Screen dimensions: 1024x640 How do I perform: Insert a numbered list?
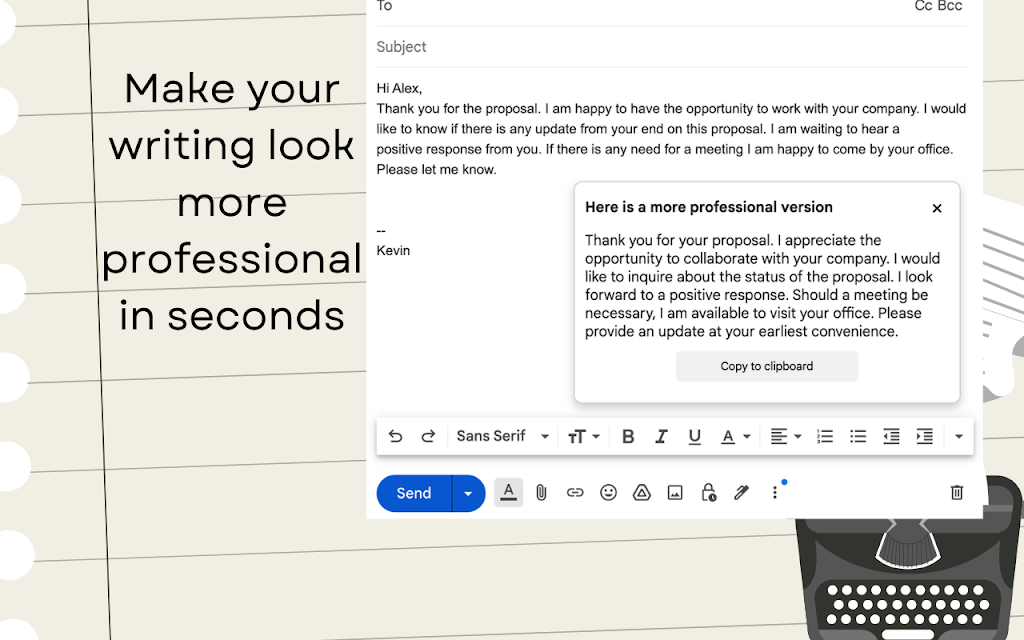point(825,436)
